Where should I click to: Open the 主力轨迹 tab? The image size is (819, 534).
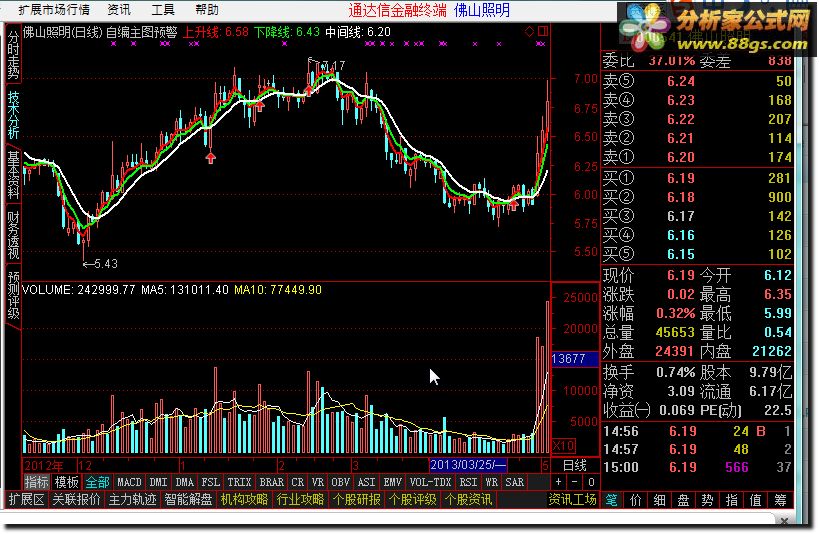(132, 500)
